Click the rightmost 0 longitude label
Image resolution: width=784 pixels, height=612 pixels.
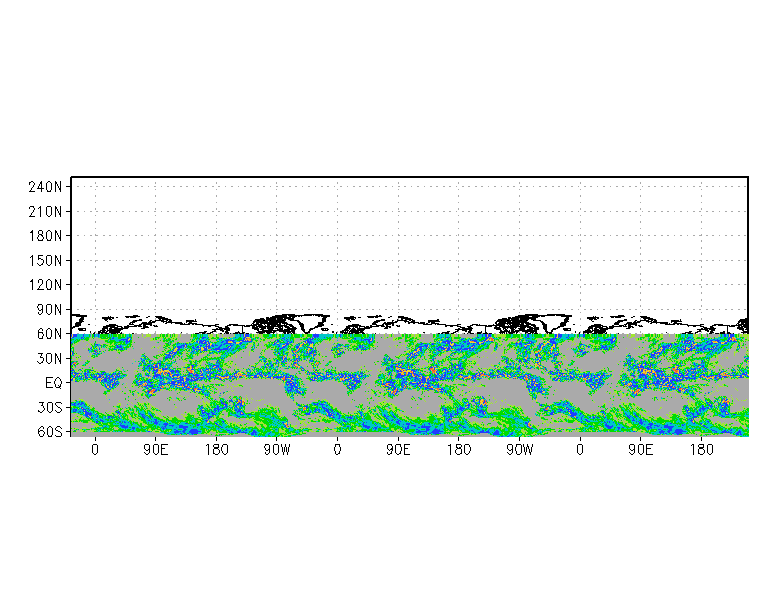tap(580, 450)
